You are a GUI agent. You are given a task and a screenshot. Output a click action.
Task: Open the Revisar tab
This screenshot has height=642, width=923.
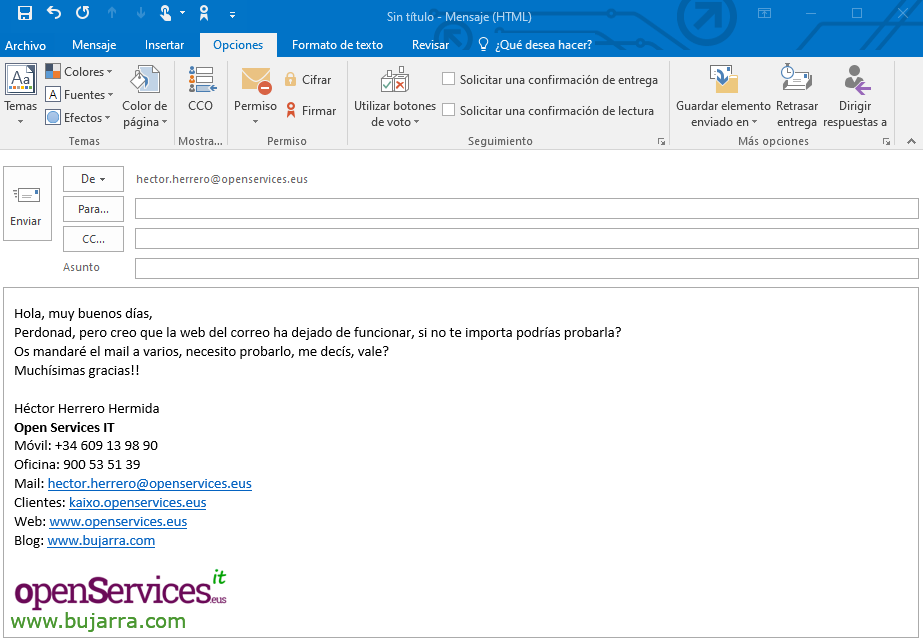[x=430, y=45]
